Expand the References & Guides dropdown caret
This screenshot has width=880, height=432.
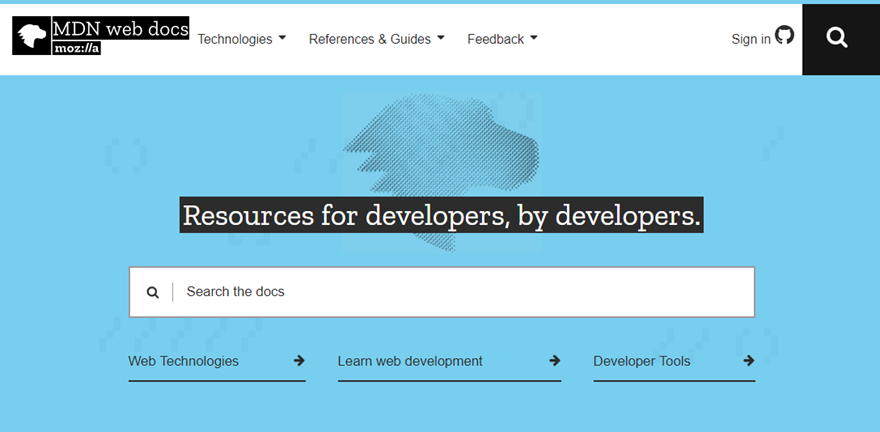pyautogui.click(x=441, y=38)
